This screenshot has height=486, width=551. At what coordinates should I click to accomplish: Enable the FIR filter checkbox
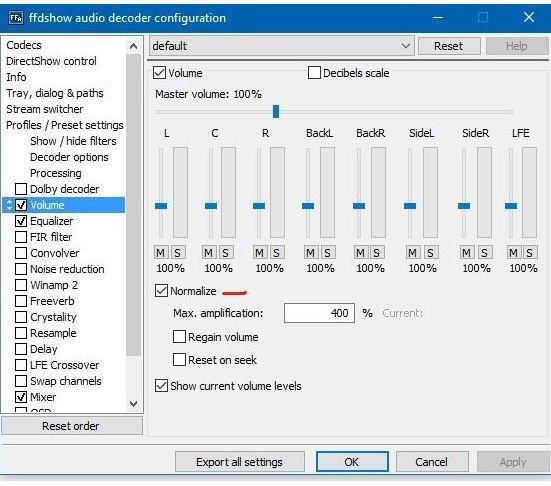tap(21, 237)
